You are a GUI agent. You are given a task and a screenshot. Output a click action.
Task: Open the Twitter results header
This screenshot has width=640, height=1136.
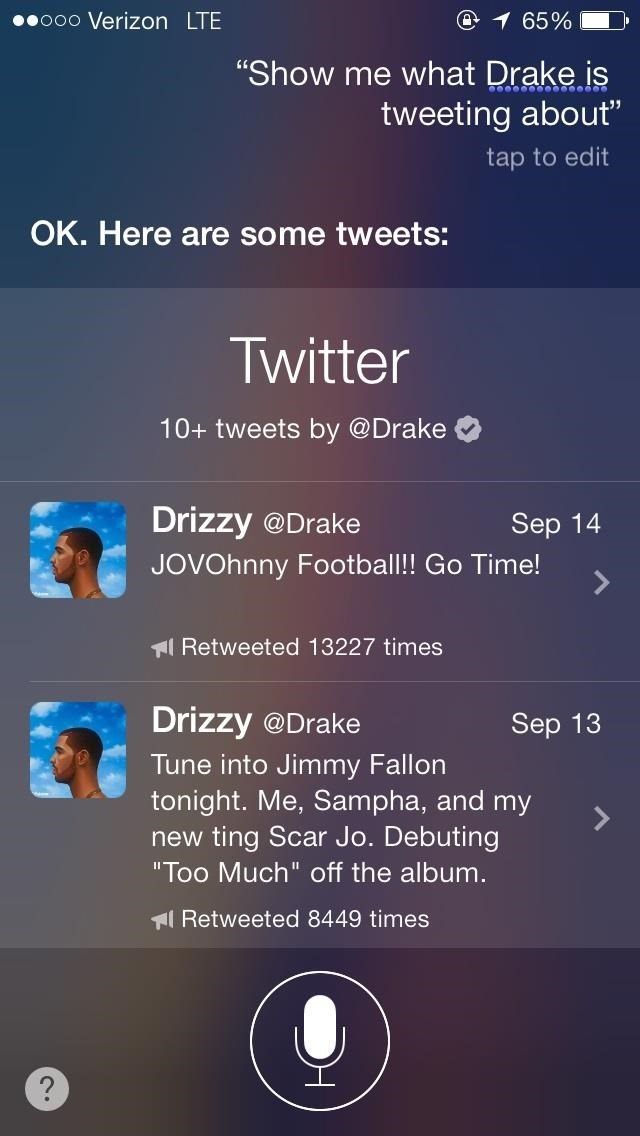(x=320, y=362)
